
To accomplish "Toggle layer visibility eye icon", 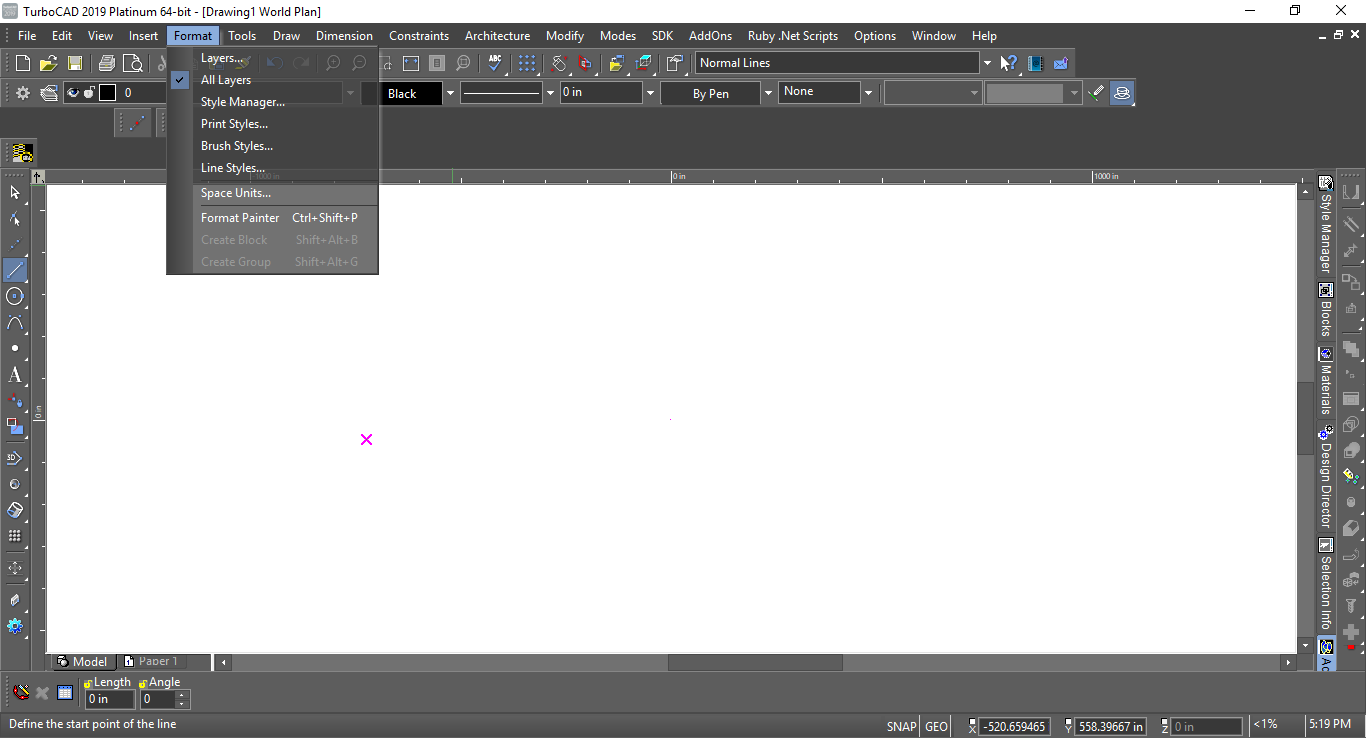I will pyautogui.click(x=73, y=93).
